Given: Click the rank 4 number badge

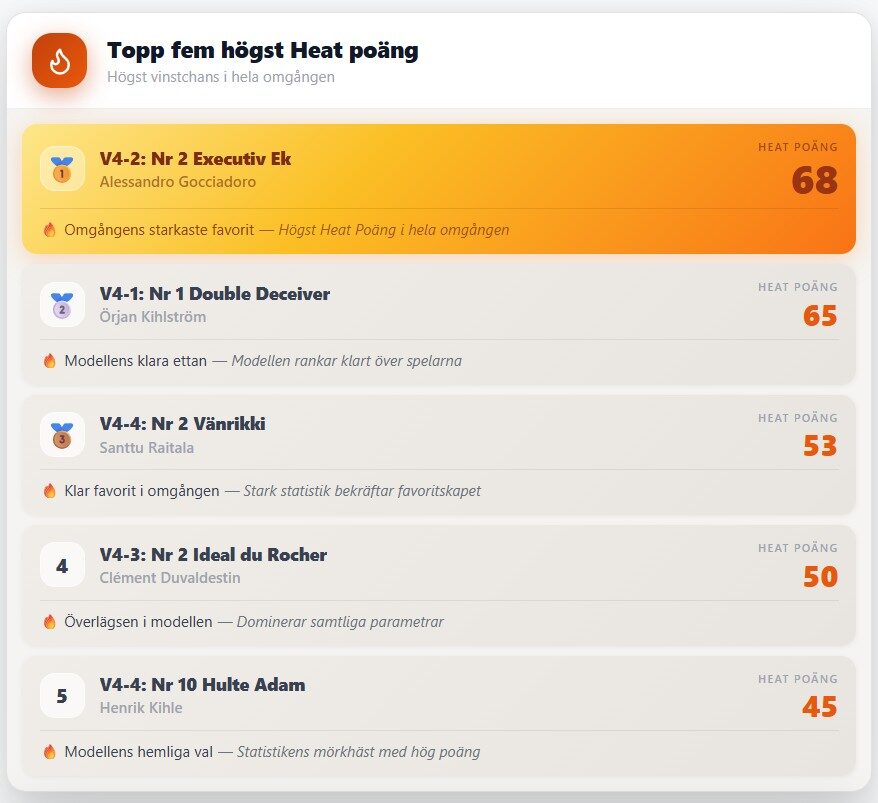Looking at the screenshot, I should pyautogui.click(x=62, y=565).
